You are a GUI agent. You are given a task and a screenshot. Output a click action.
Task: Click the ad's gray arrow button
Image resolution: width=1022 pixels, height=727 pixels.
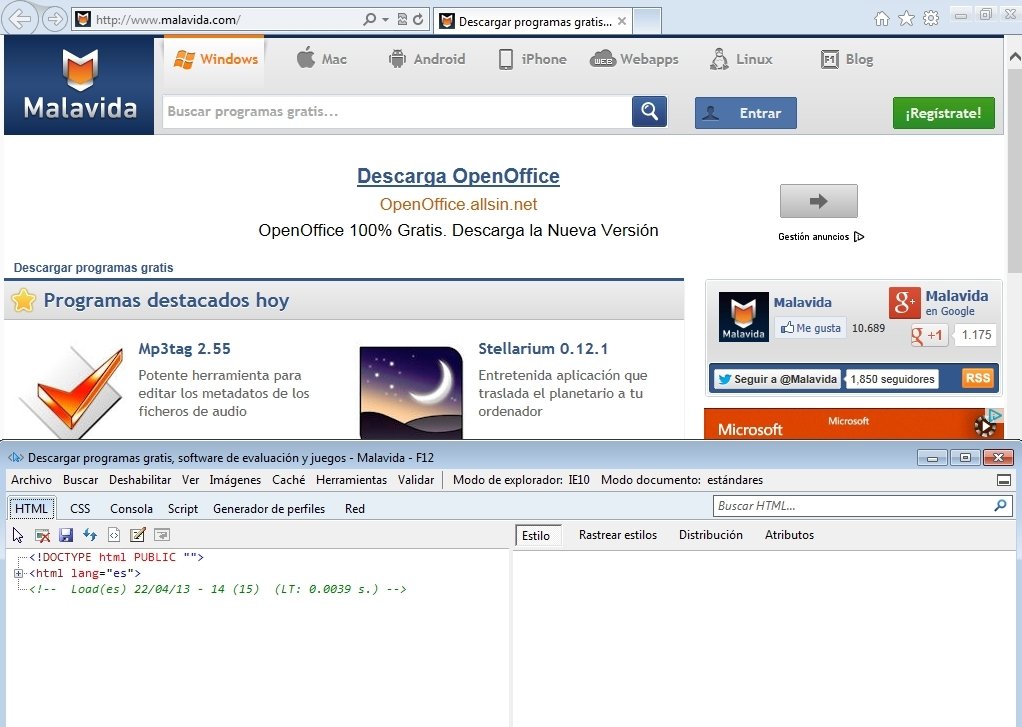(x=819, y=201)
